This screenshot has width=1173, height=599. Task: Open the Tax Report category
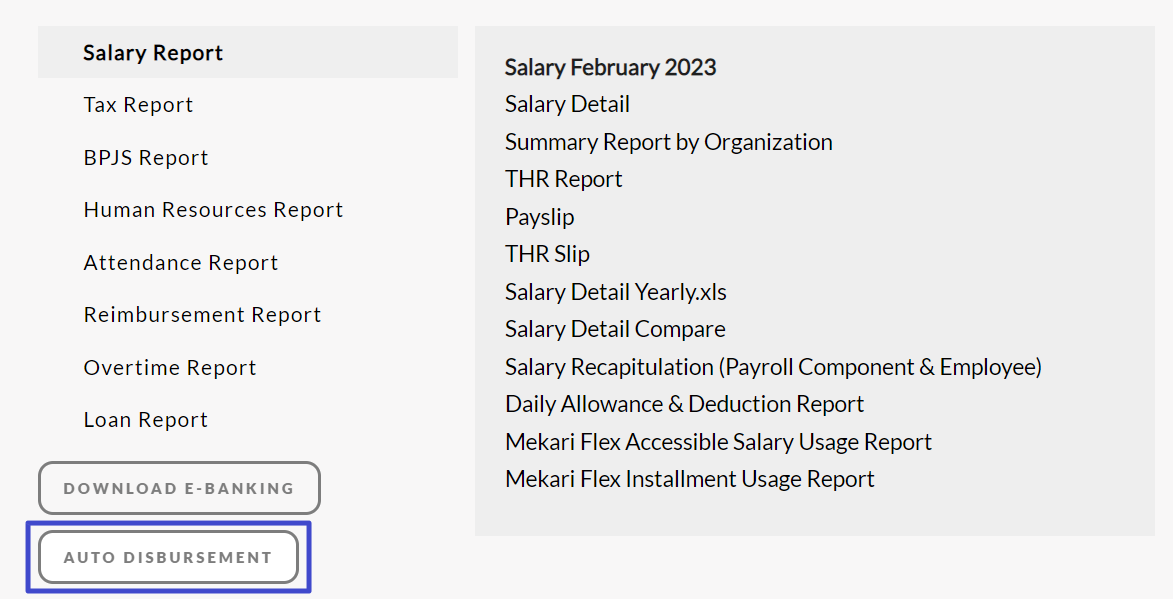click(138, 105)
